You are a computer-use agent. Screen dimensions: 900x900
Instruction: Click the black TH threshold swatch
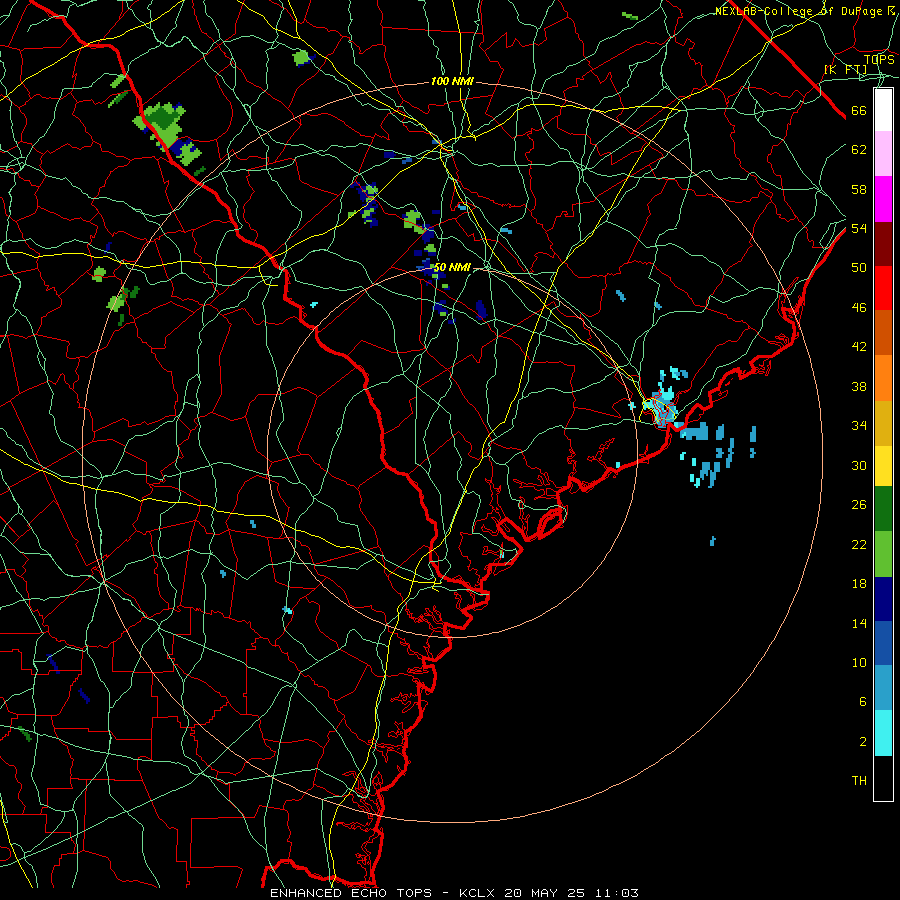[x=883, y=778]
